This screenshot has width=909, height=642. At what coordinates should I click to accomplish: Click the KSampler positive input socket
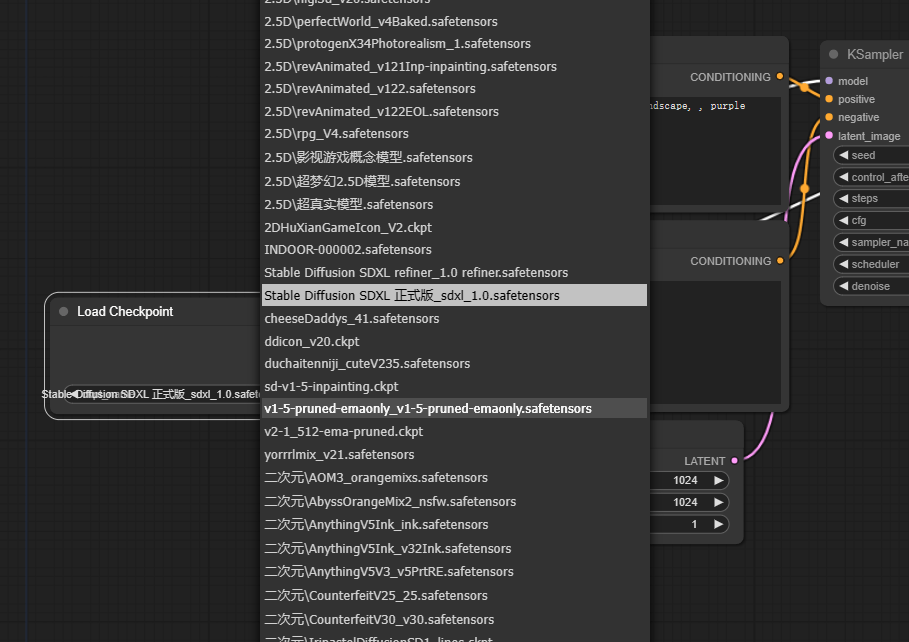(x=829, y=99)
